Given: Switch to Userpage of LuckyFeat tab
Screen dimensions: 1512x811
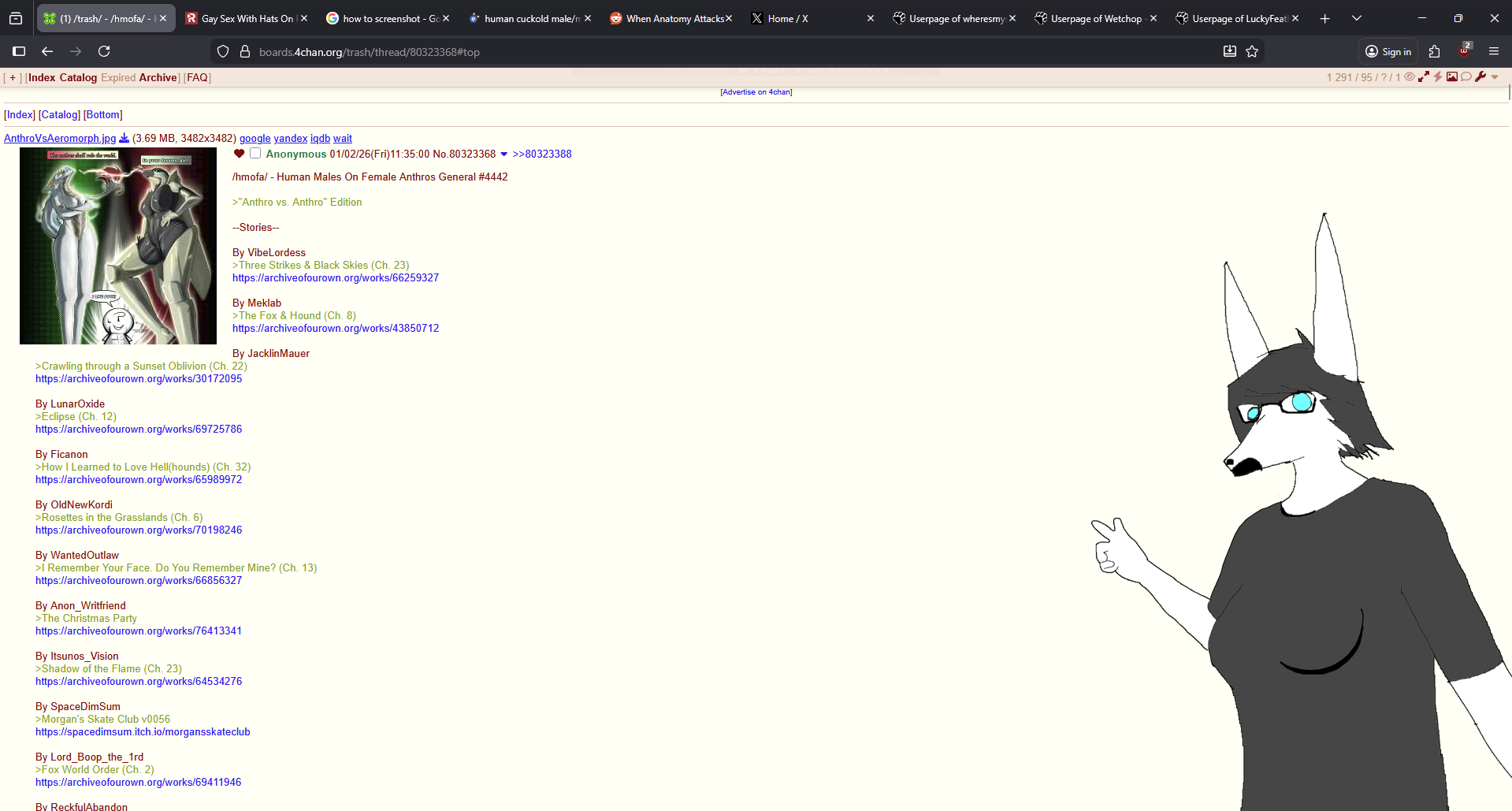Looking at the screenshot, I should 1237,18.
